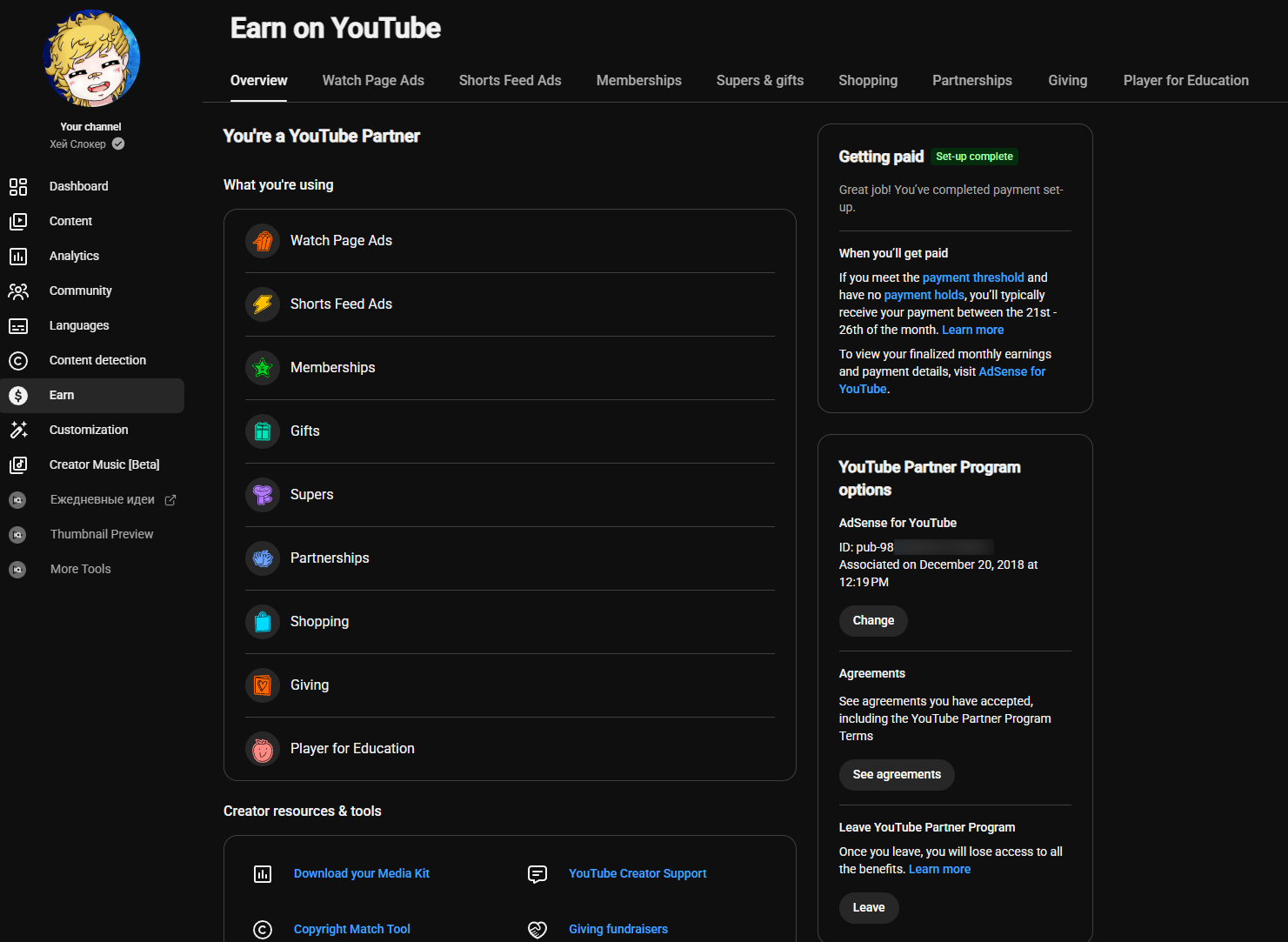
Task: Click the Memberships green star icon
Action: click(263, 368)
